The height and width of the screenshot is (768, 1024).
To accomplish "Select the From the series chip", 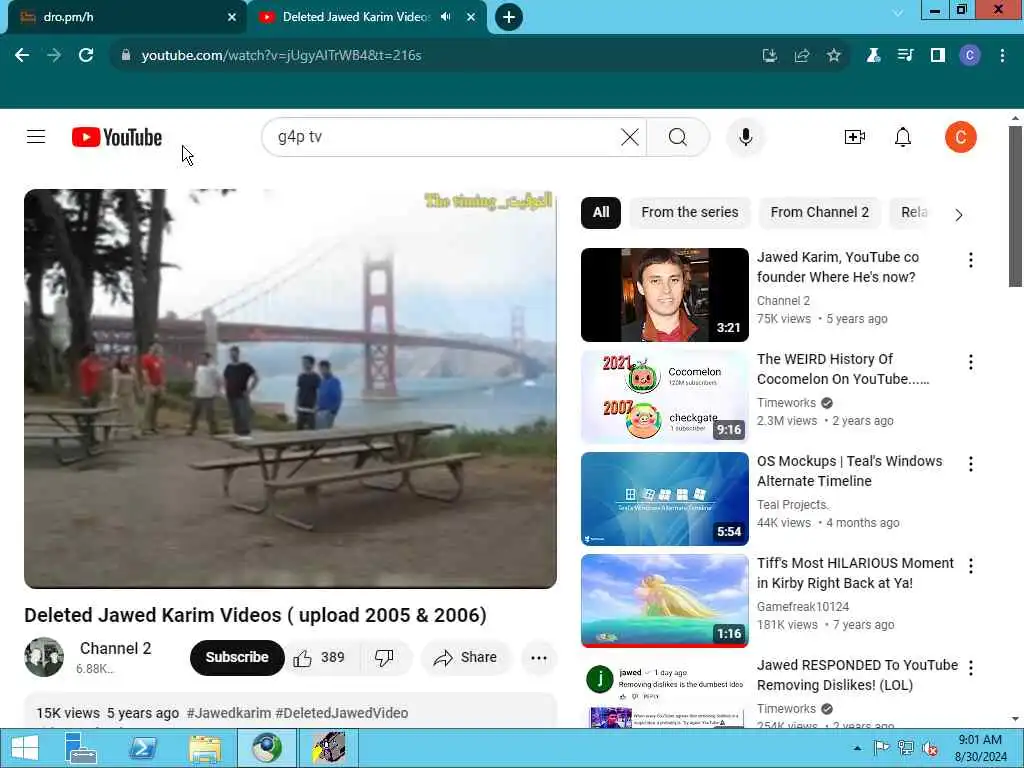I will 690,212.
